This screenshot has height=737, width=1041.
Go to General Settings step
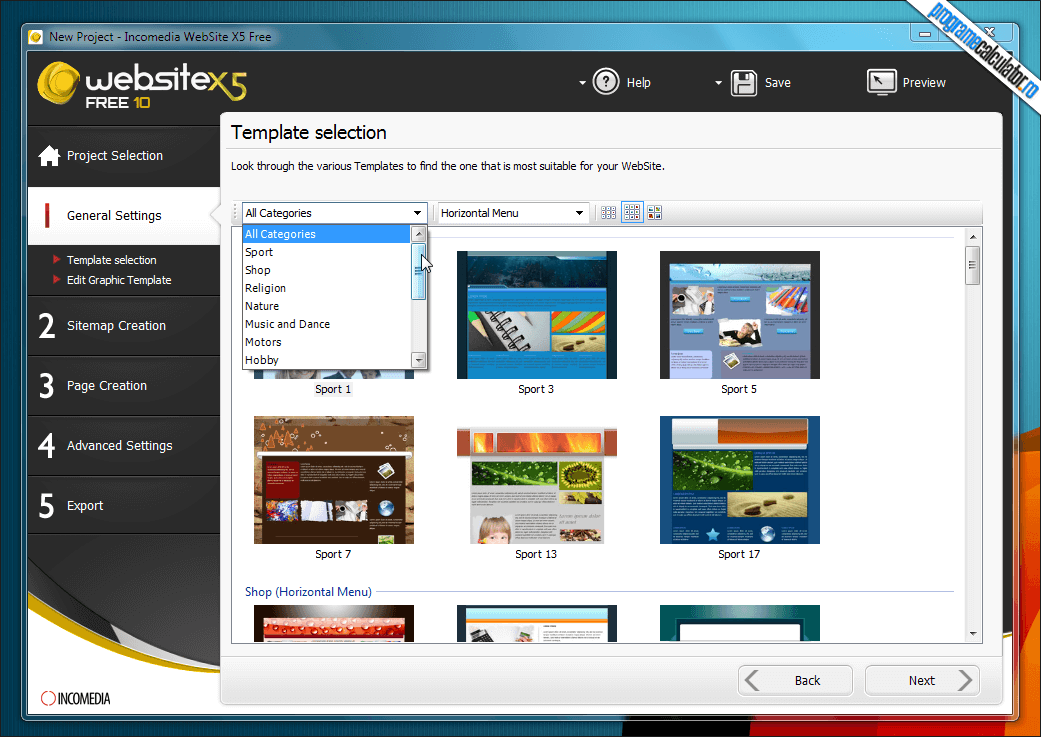[x=124, y=216]
